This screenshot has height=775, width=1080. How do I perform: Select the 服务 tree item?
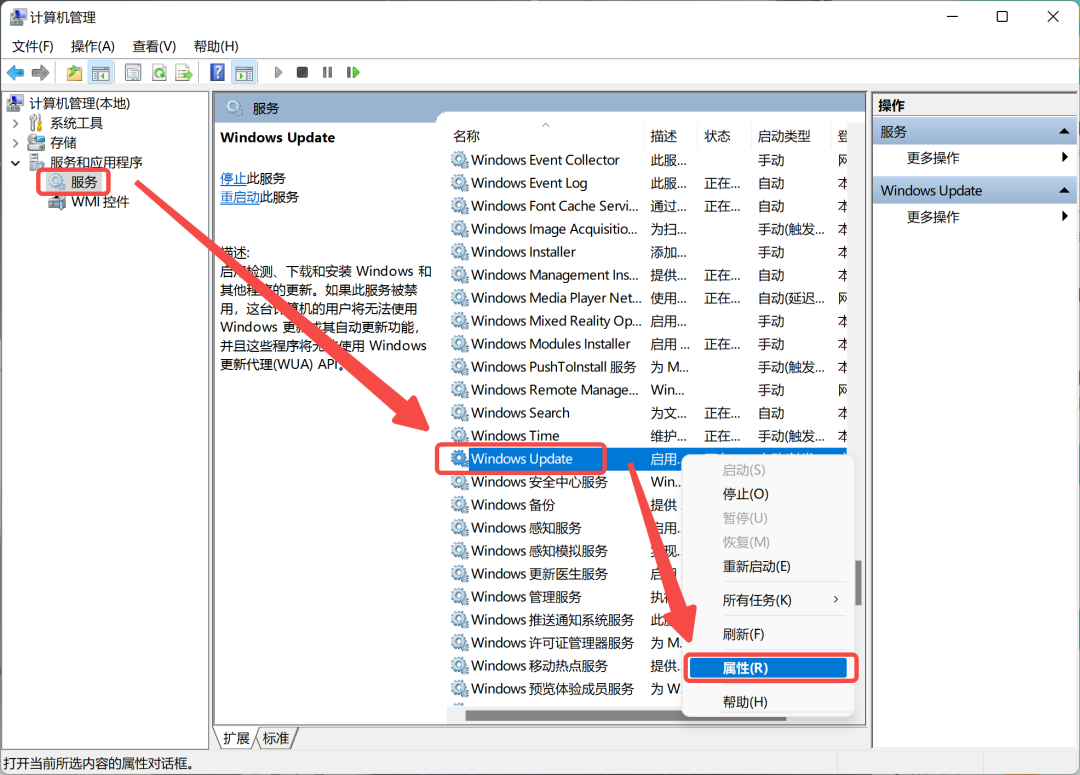[x=74, y=182]
